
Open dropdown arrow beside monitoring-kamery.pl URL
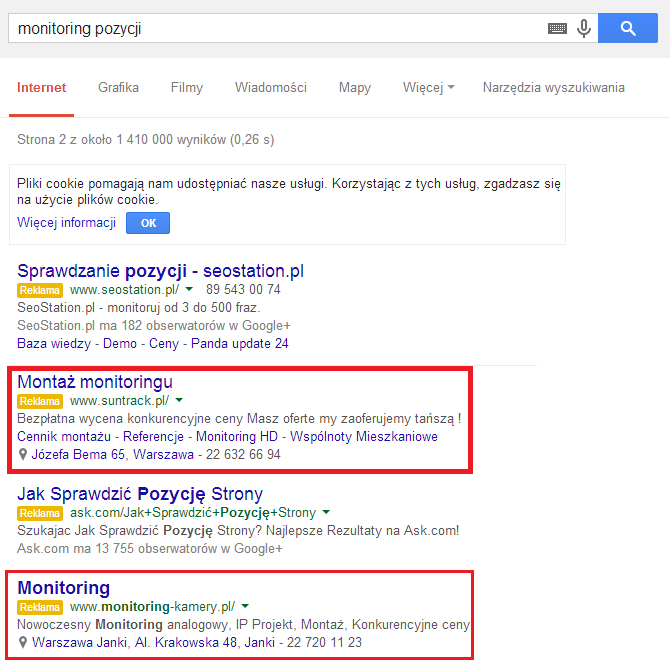point(245,607)
